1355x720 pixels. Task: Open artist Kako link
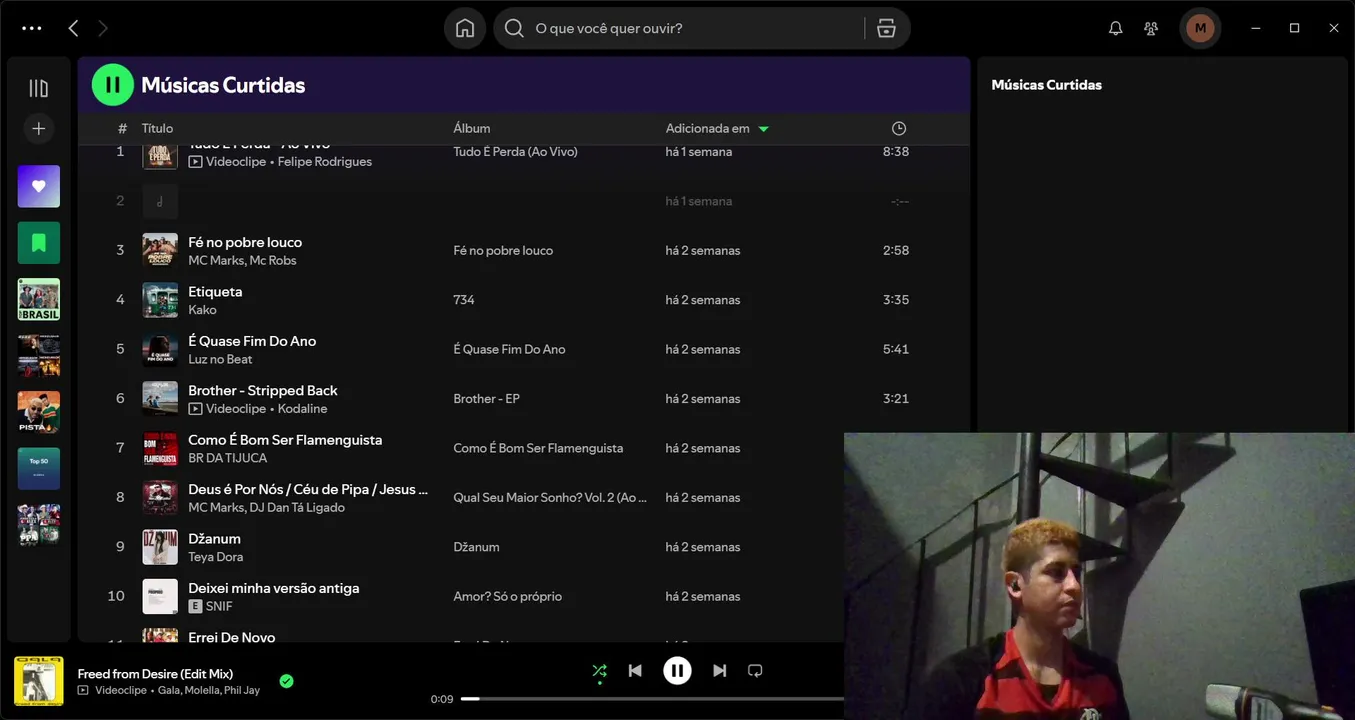coord(202,310)
